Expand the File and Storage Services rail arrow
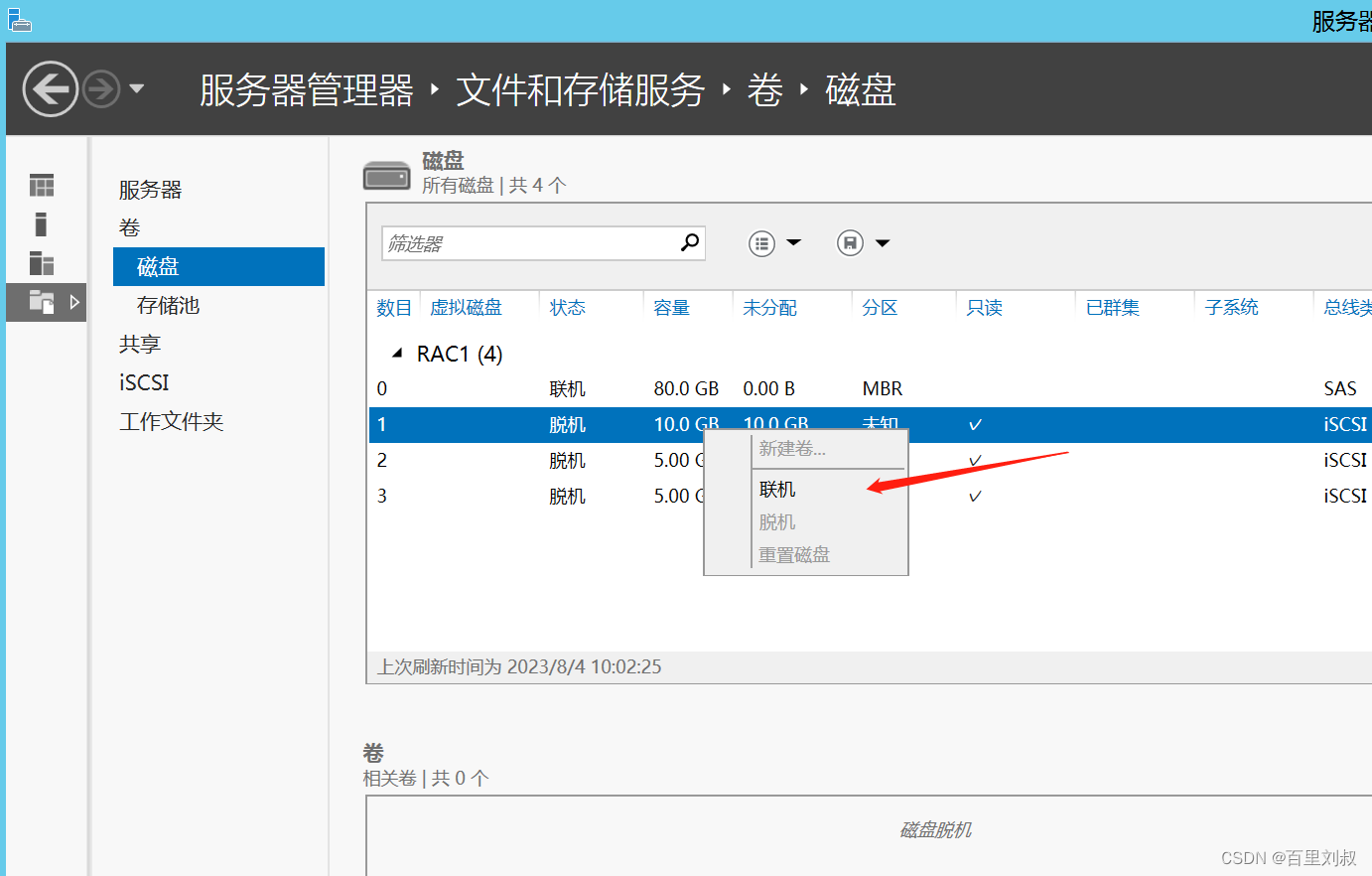Screen dimensions: 1372x876 [74, 302]
